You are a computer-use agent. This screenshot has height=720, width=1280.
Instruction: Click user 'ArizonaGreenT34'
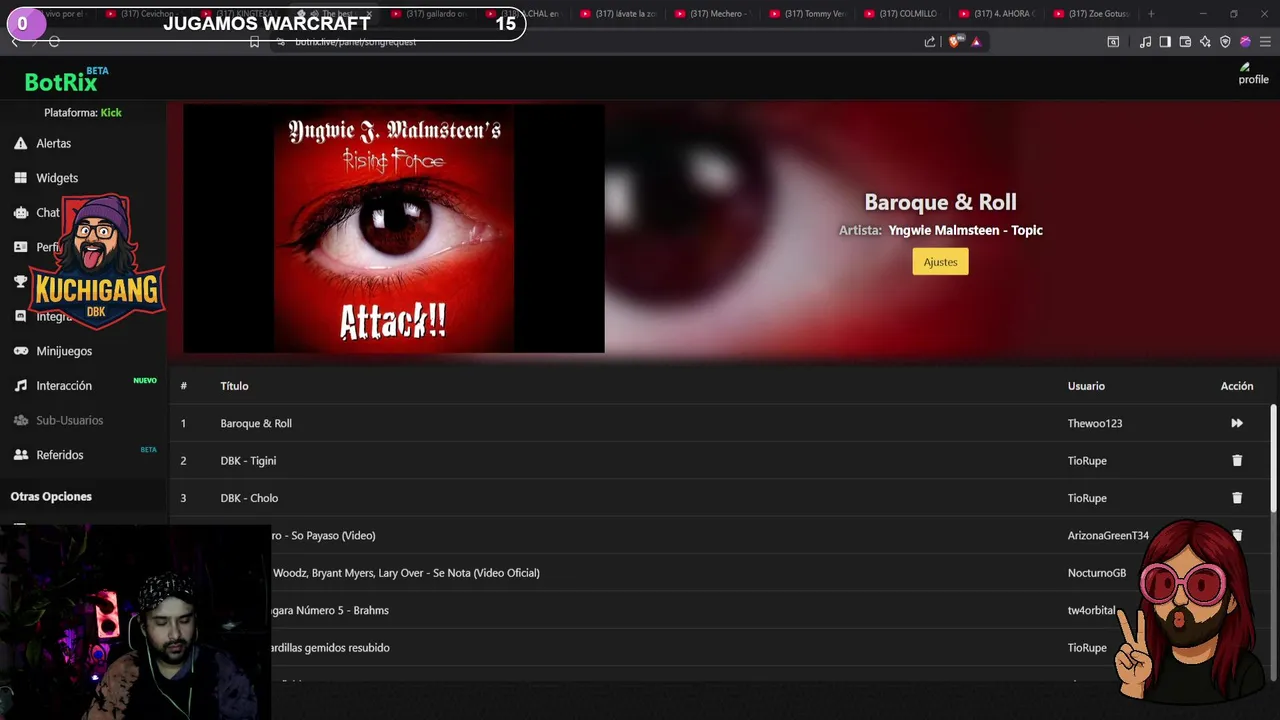[x=1108, y=536]
